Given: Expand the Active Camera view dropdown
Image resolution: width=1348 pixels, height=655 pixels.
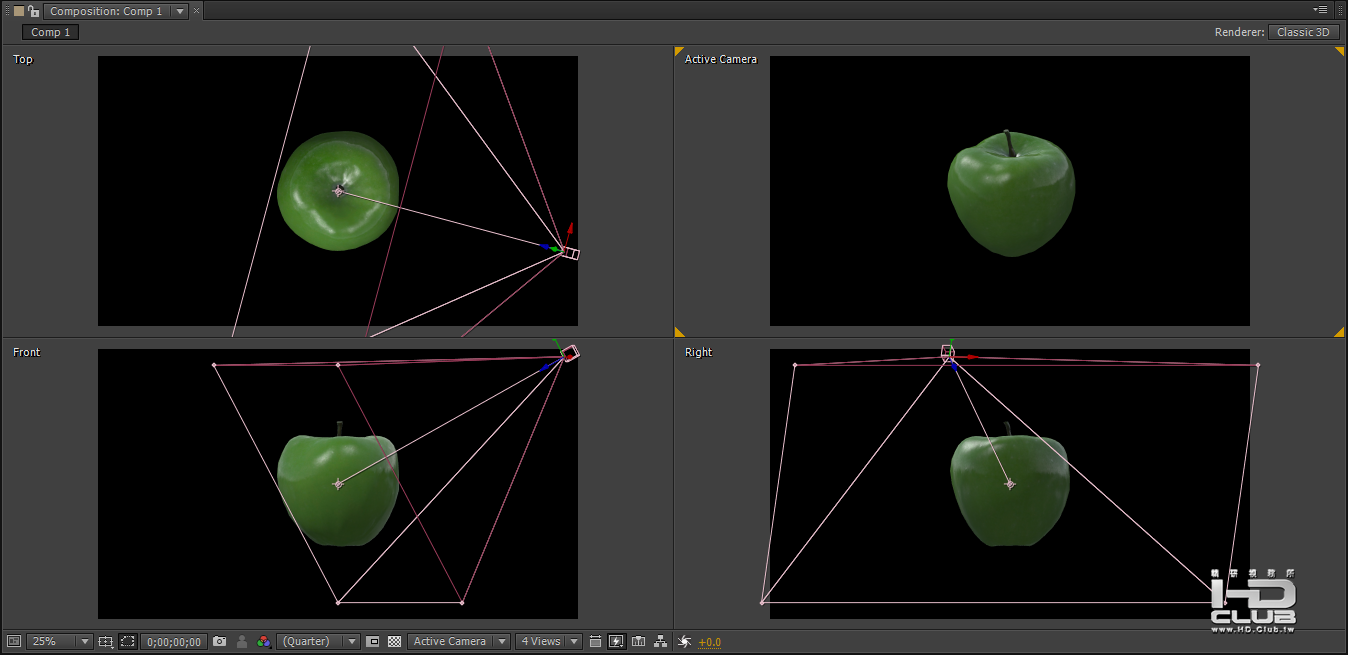Looking at the screenshot, I should click(459, 641).
